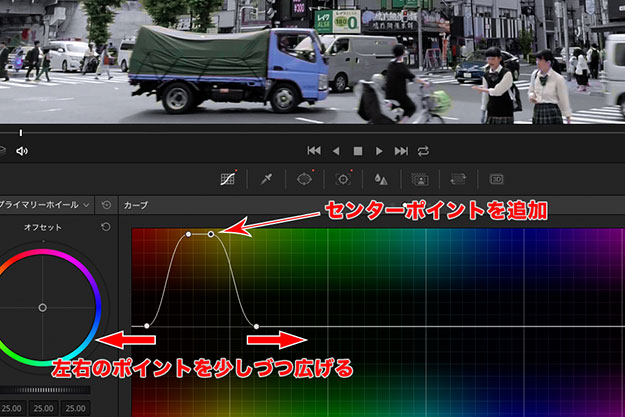Toggle loop playback in the transport
The height and width of the screenshot is (417, 625).
click(424, 151)
